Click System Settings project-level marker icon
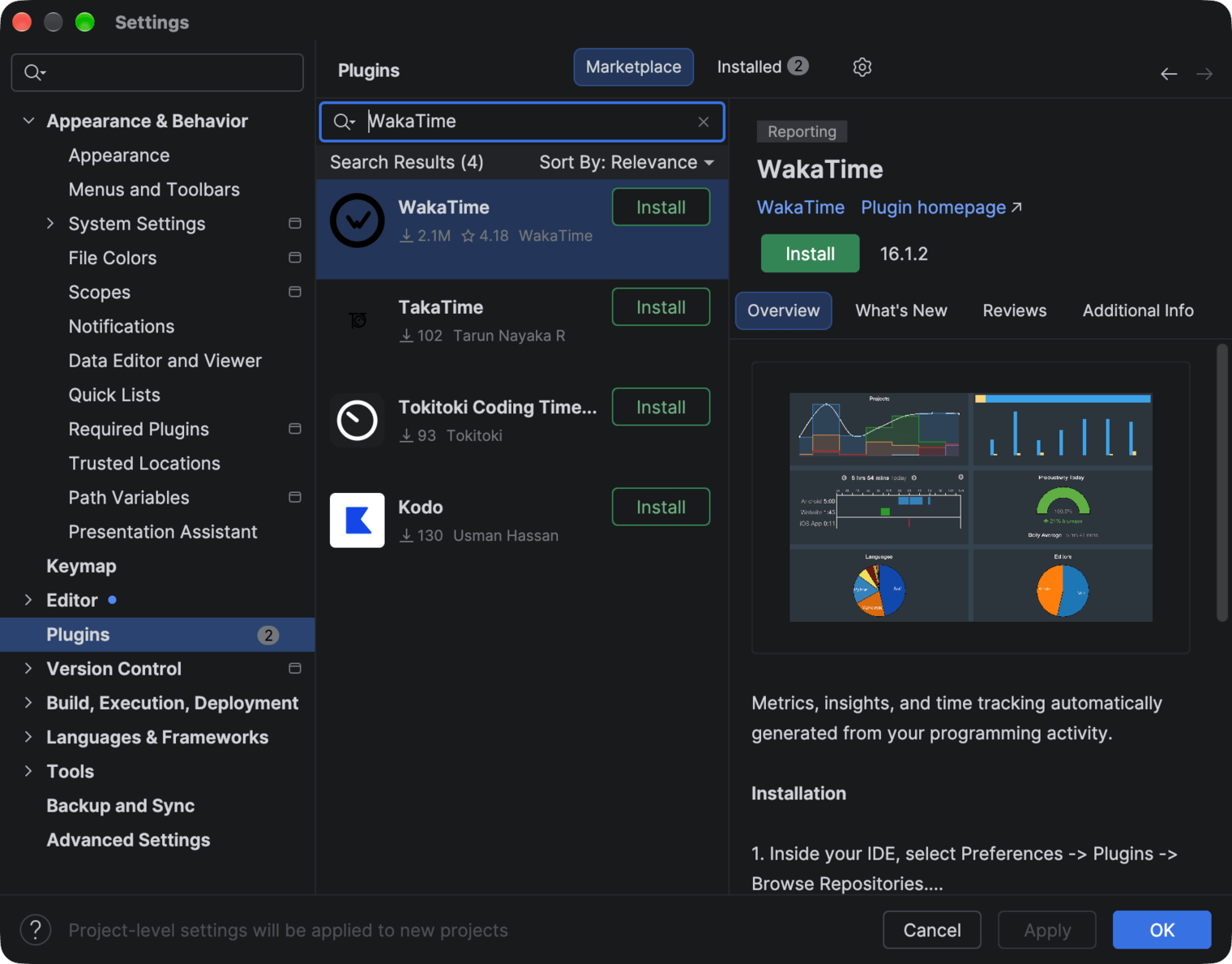The height and width of the screenshot is (964, 1232). pyautogui.click(x=295, y=223)
